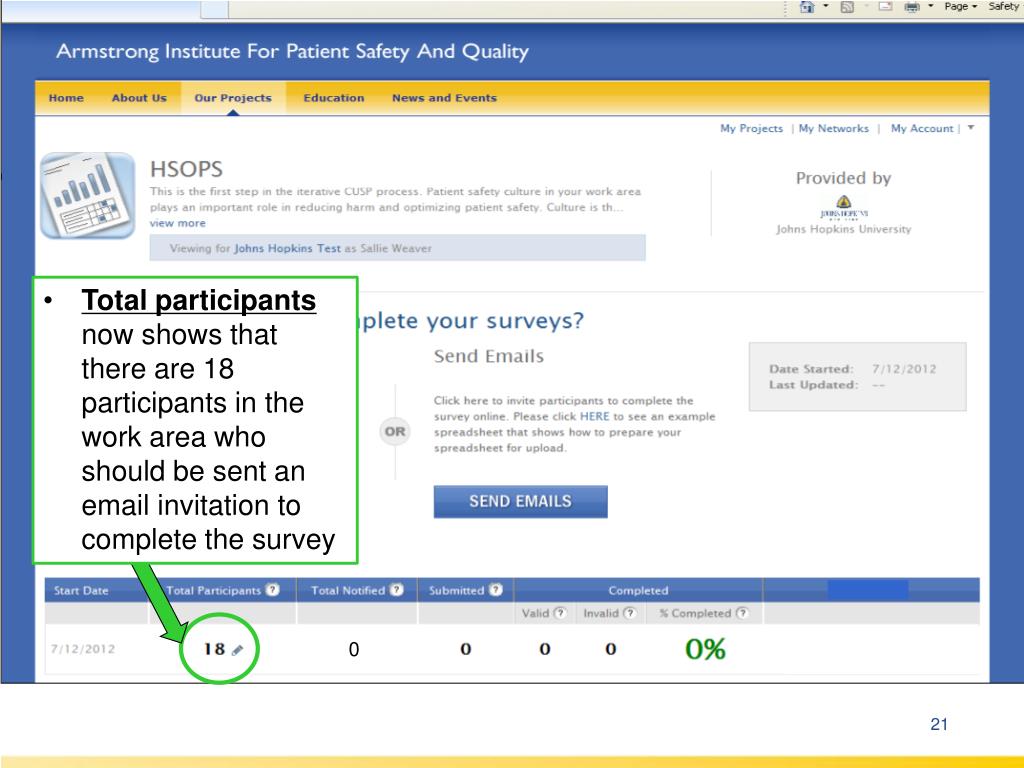Go to the Home tab
The width and height of the screenshot is (1024, 768).
[x=66, y=98]
